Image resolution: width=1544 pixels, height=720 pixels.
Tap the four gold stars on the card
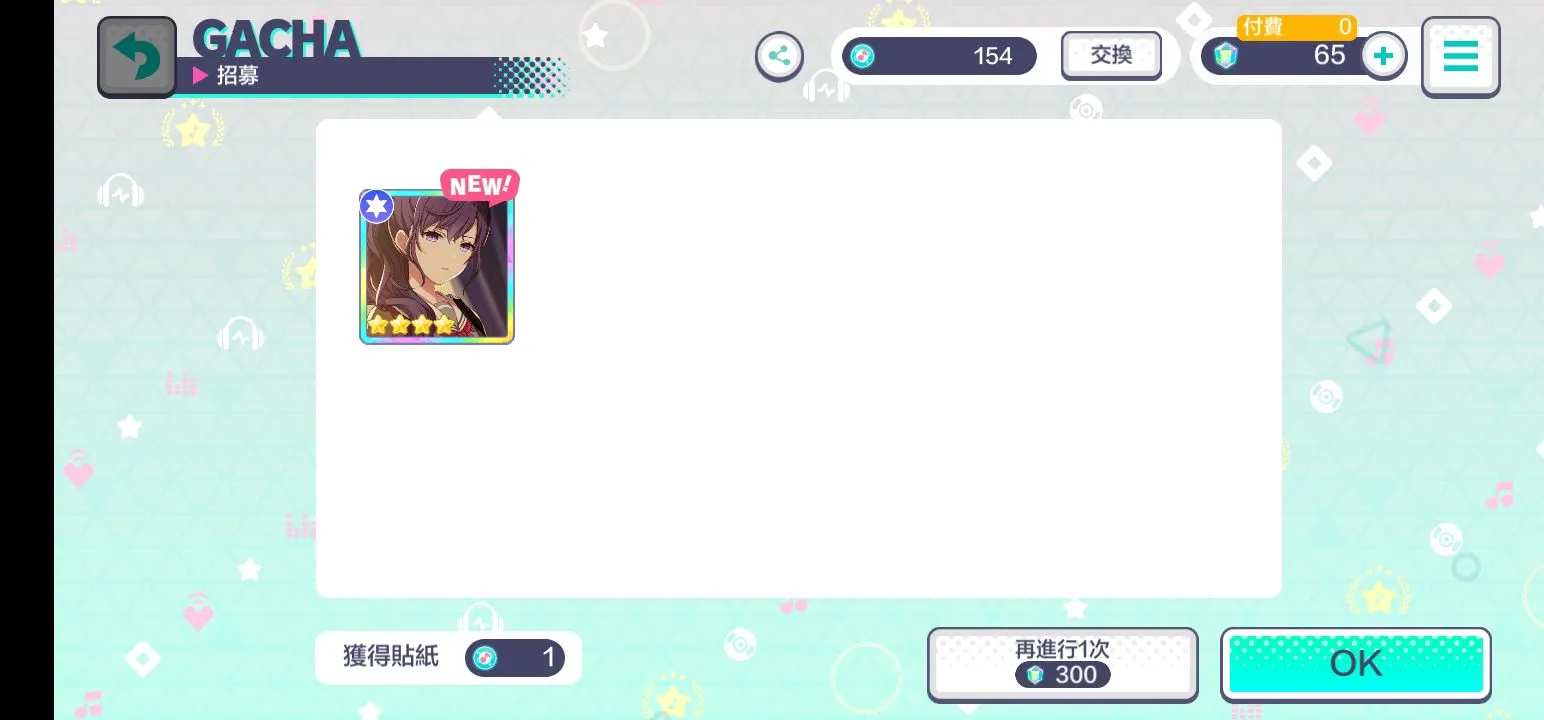411,325
